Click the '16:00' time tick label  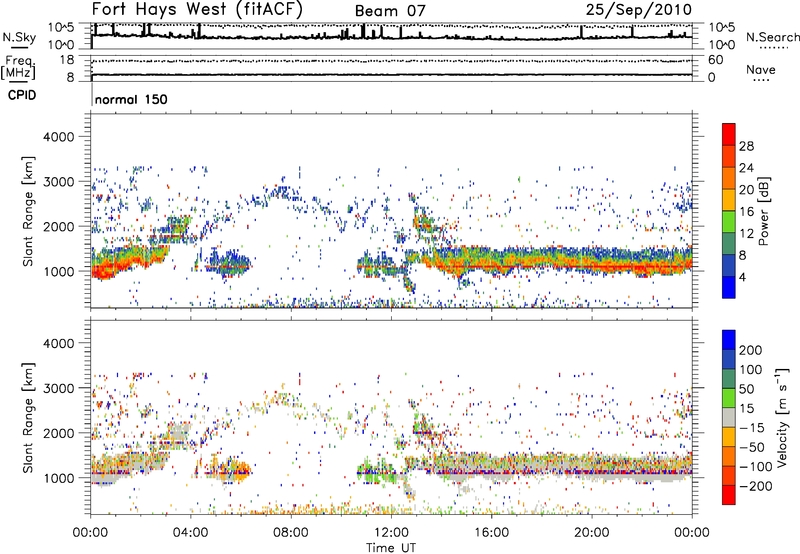491,533
